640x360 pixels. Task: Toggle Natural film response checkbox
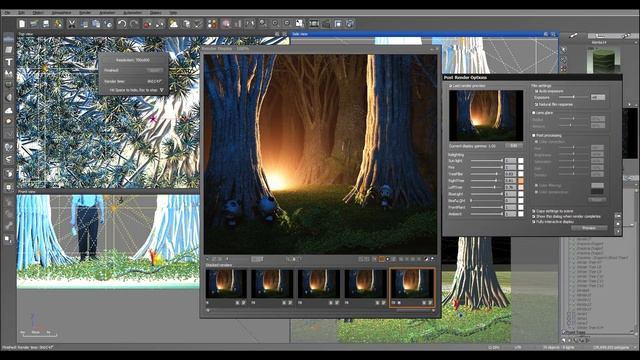point(537,104)
